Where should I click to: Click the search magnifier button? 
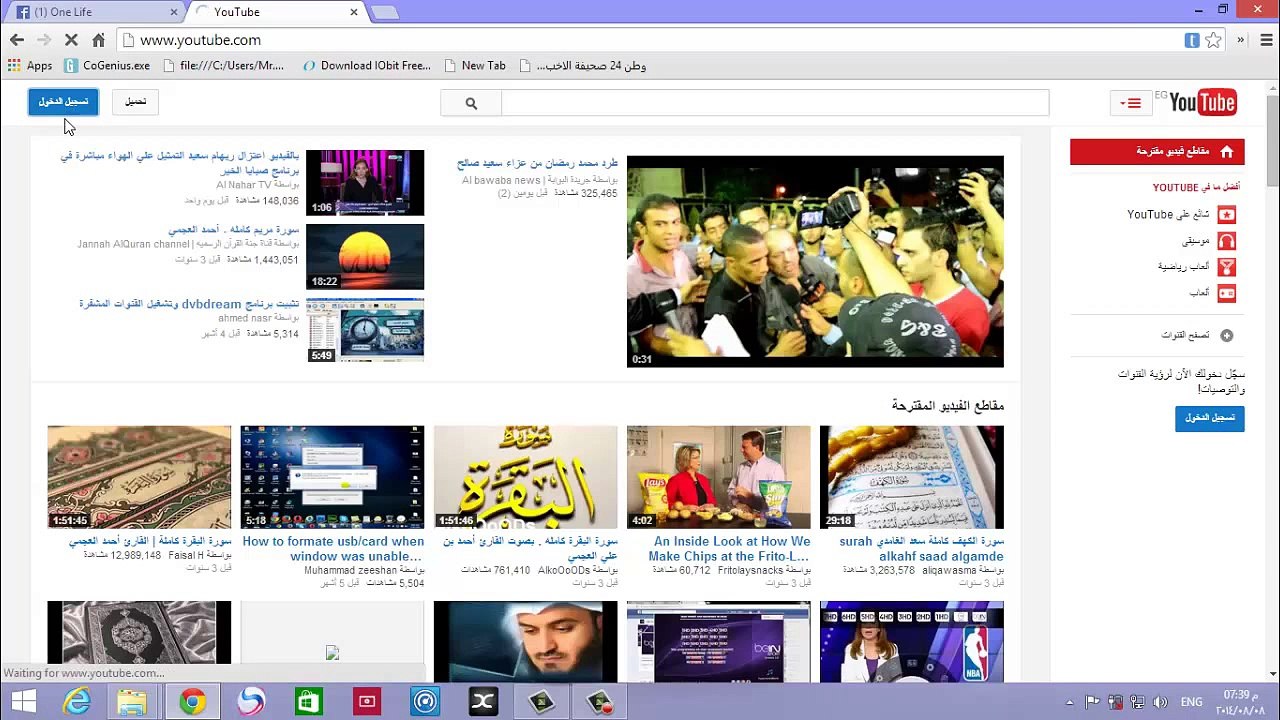[471, 103]
